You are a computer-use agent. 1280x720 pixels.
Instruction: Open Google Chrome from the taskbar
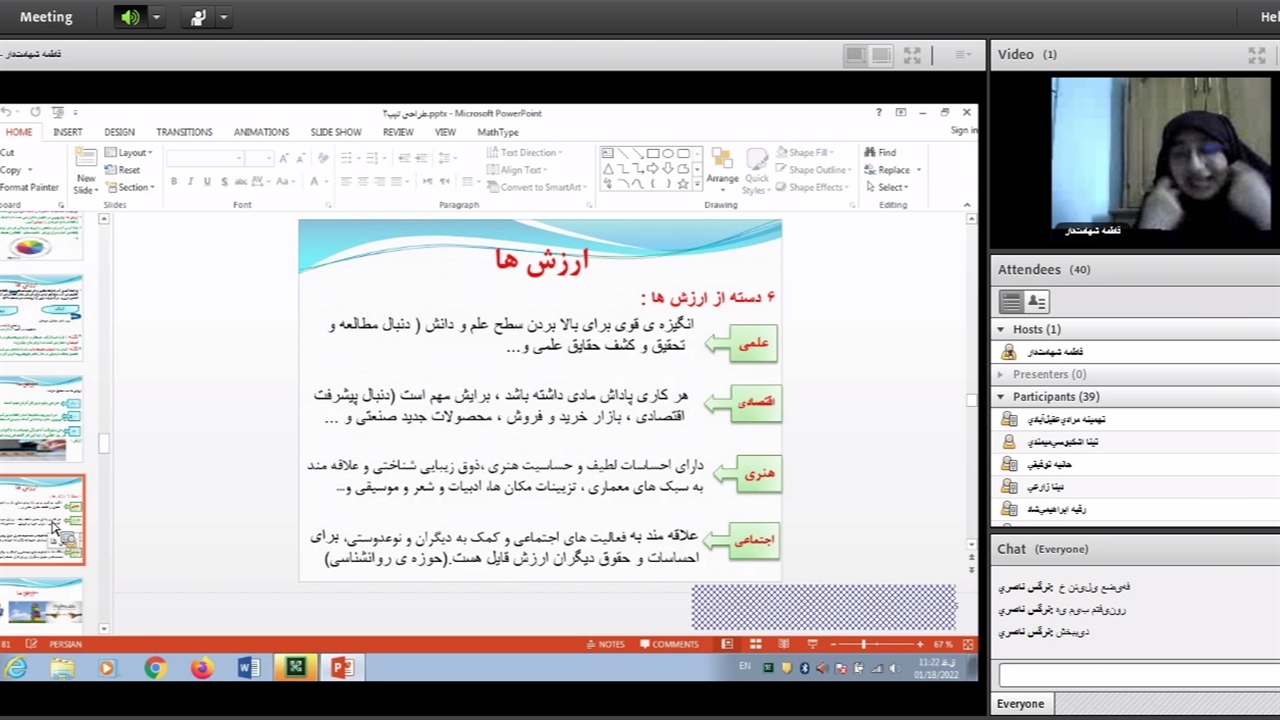pyautogui.click(x=155, y=667)
